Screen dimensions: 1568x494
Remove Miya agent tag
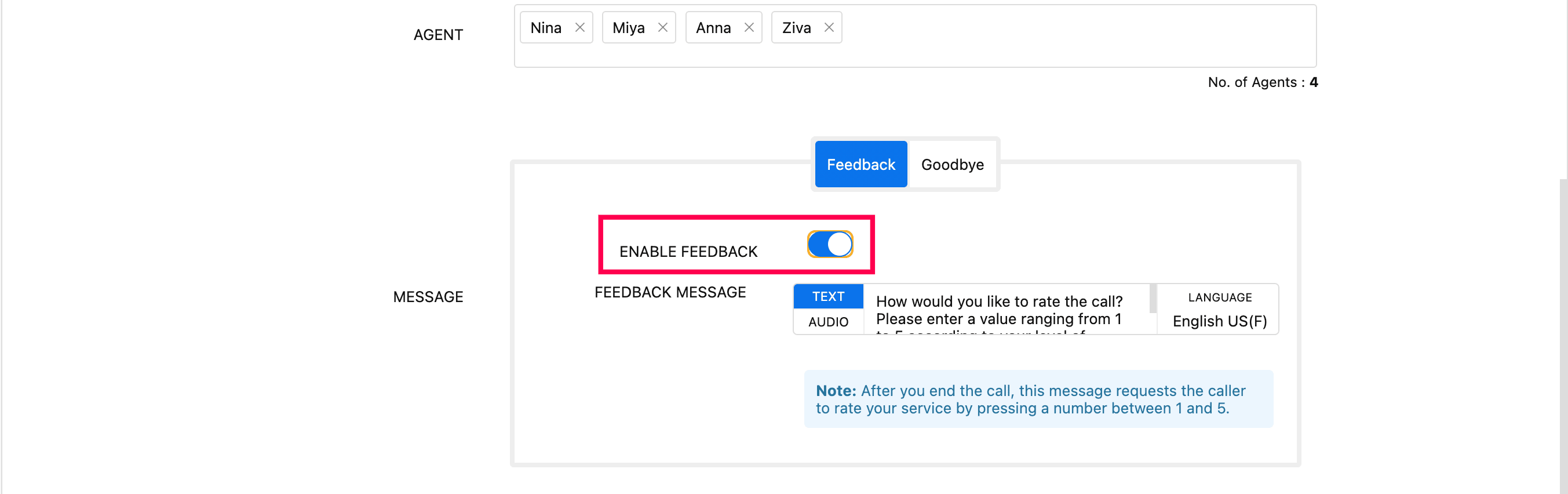(x=663, y=27)
